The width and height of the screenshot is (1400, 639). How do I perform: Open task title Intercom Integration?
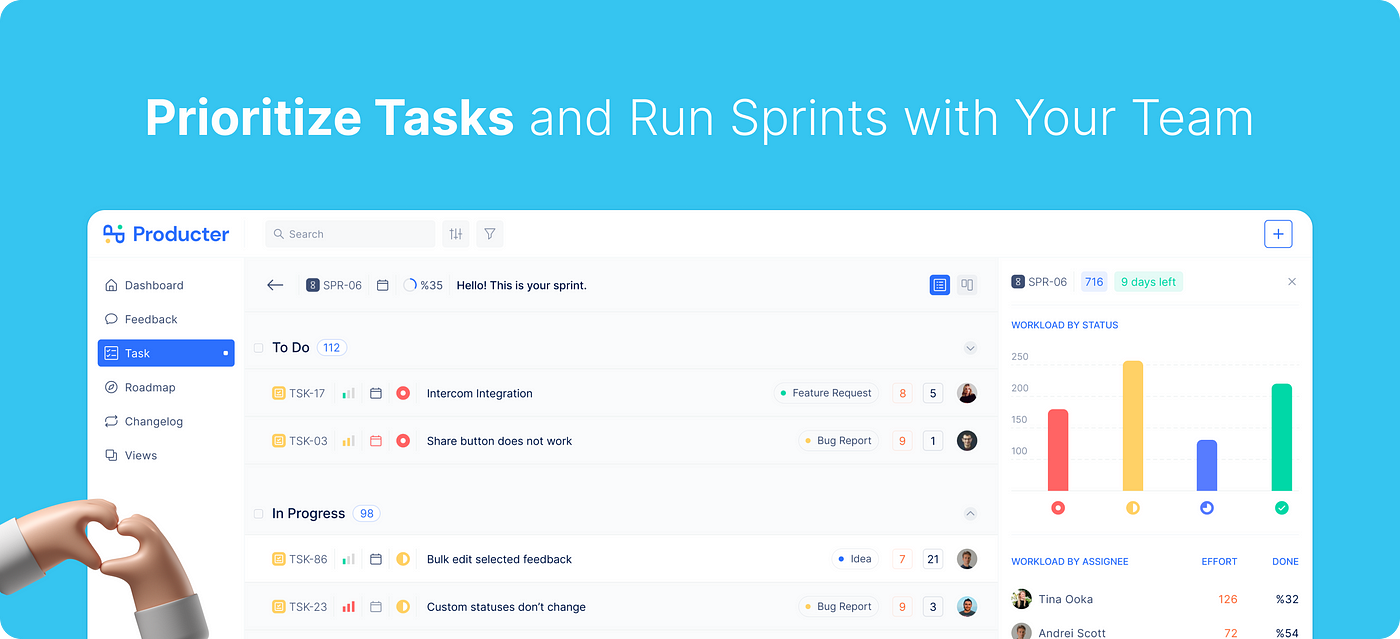479,393
